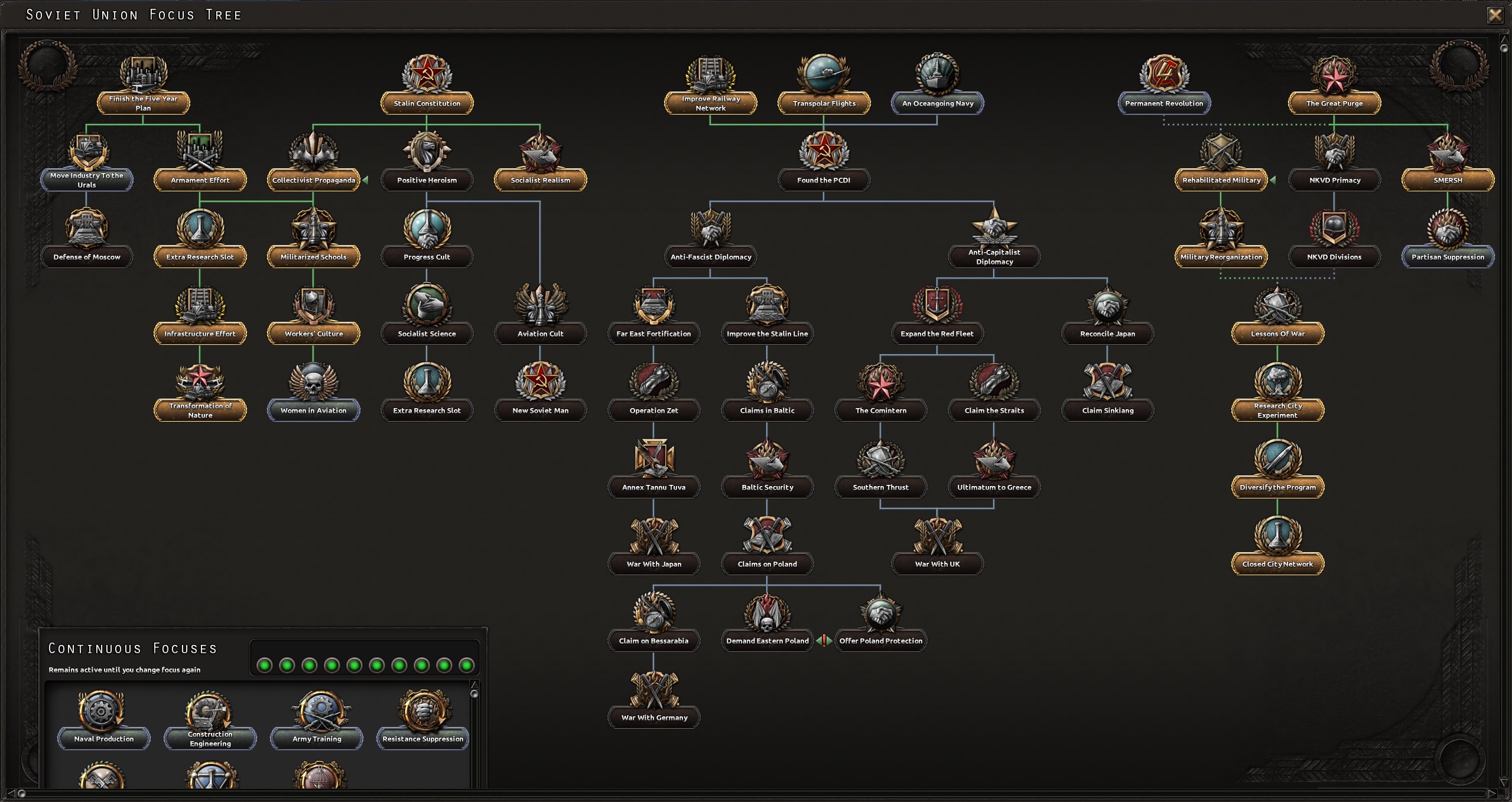Click the arrow next to Collectivist Propaganda
1512x802 pixels.
[x=365, y=180]
